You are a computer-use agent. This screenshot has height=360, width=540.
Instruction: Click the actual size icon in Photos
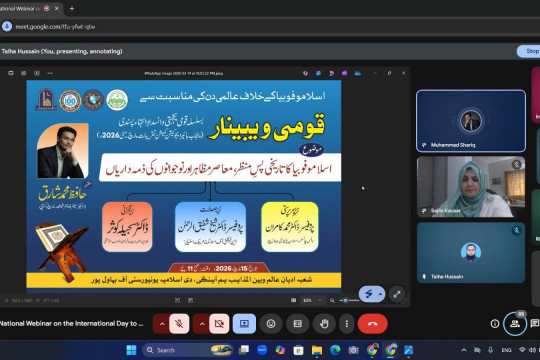[x=190, y=300]
